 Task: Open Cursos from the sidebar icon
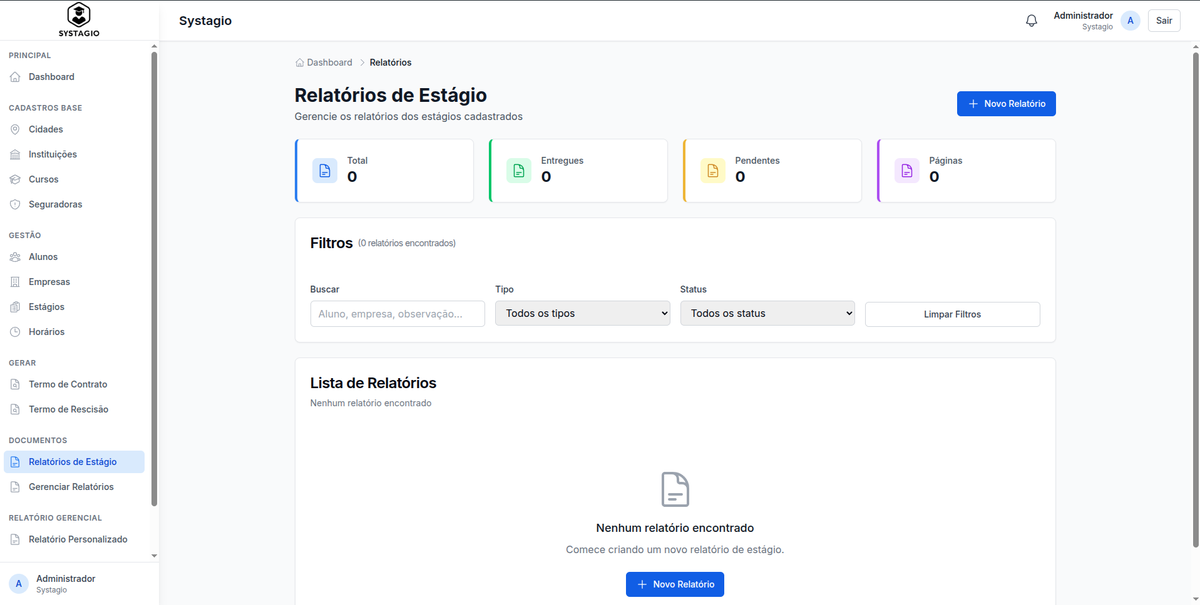tap(18, 179)
